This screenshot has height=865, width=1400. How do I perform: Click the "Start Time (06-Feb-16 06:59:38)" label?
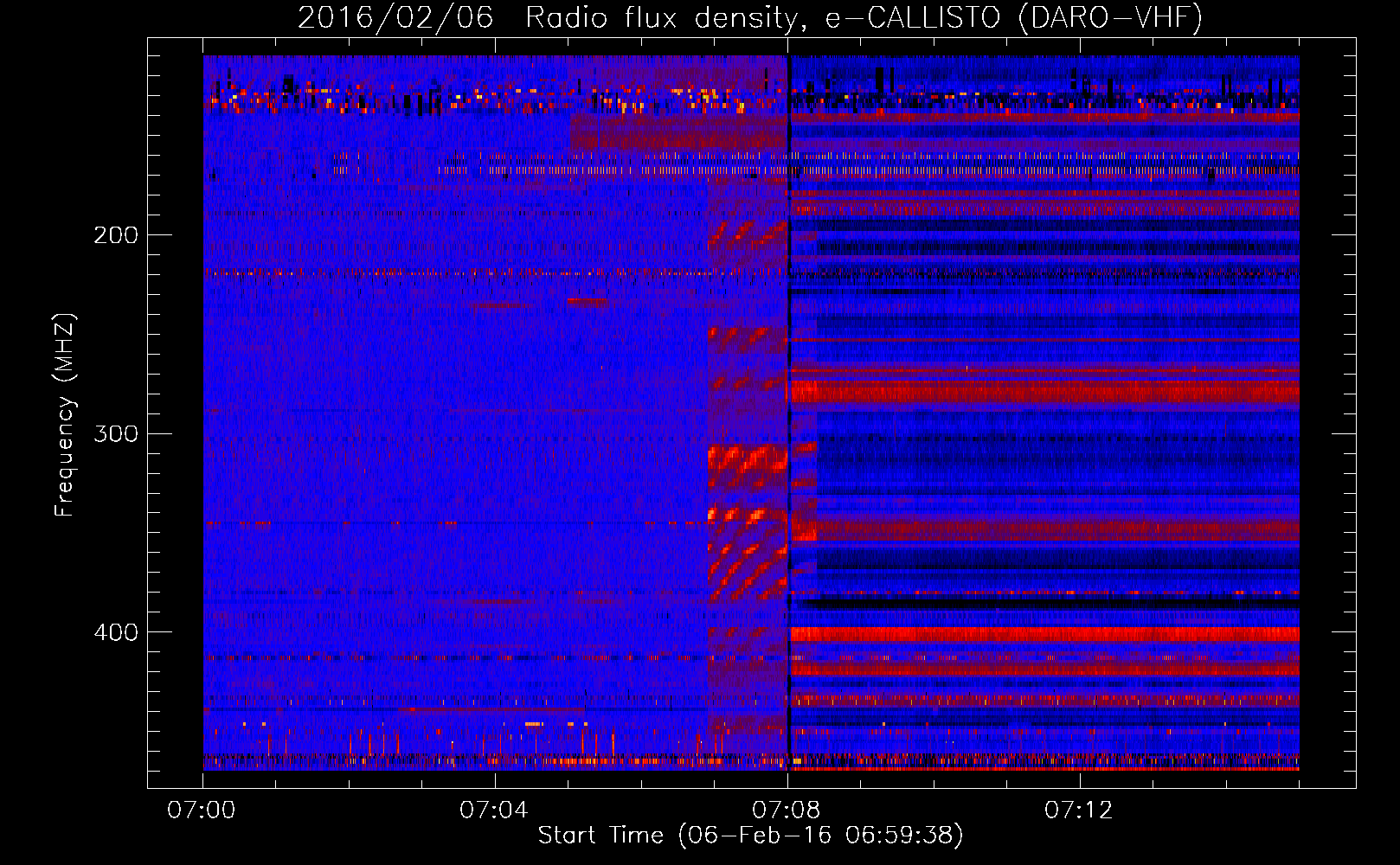tap(750, 836)
